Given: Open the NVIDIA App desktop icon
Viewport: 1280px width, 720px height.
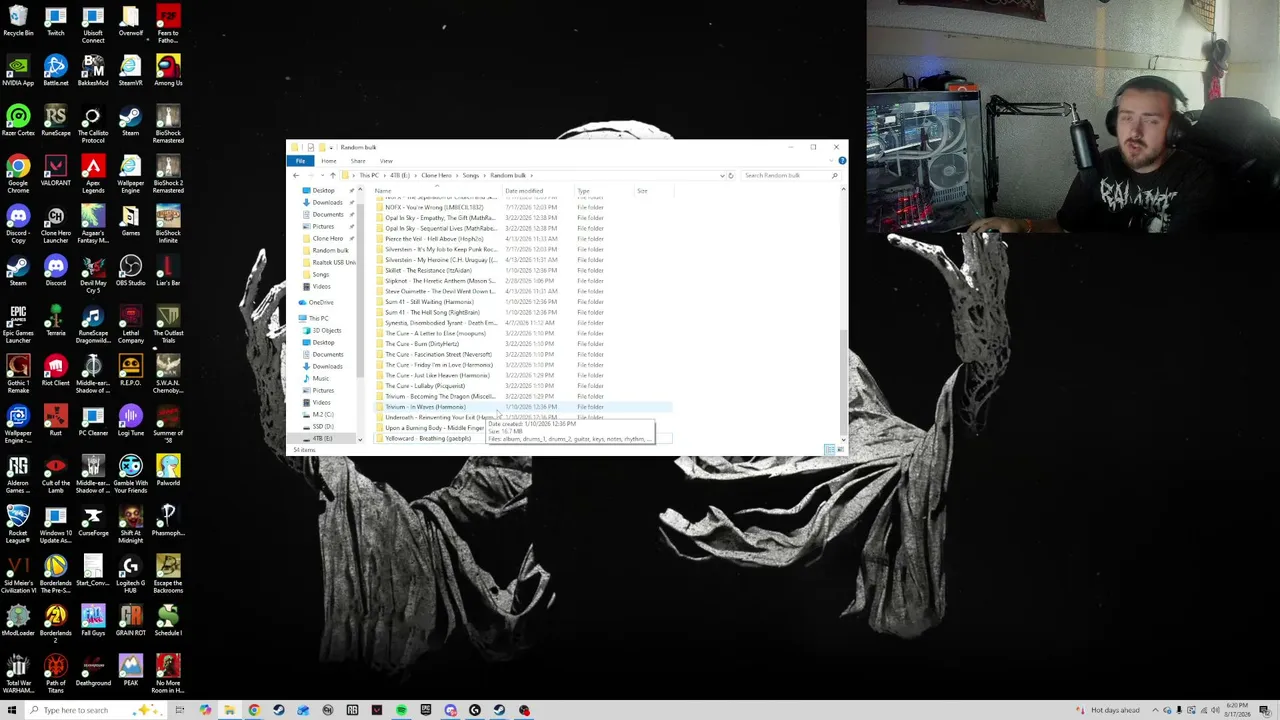Looking at the screenshot, I should (18, 71).
